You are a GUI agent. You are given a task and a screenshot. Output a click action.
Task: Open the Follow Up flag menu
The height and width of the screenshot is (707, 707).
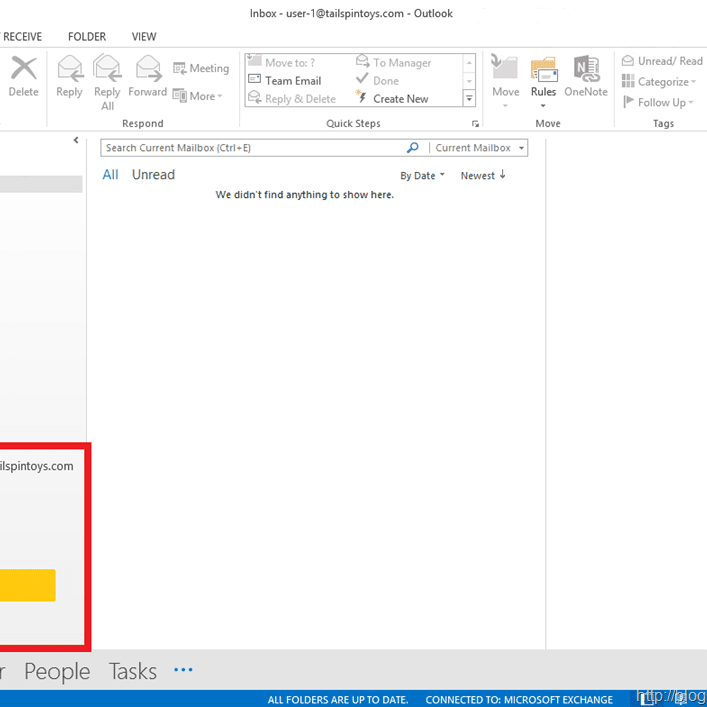pos(657,102)
